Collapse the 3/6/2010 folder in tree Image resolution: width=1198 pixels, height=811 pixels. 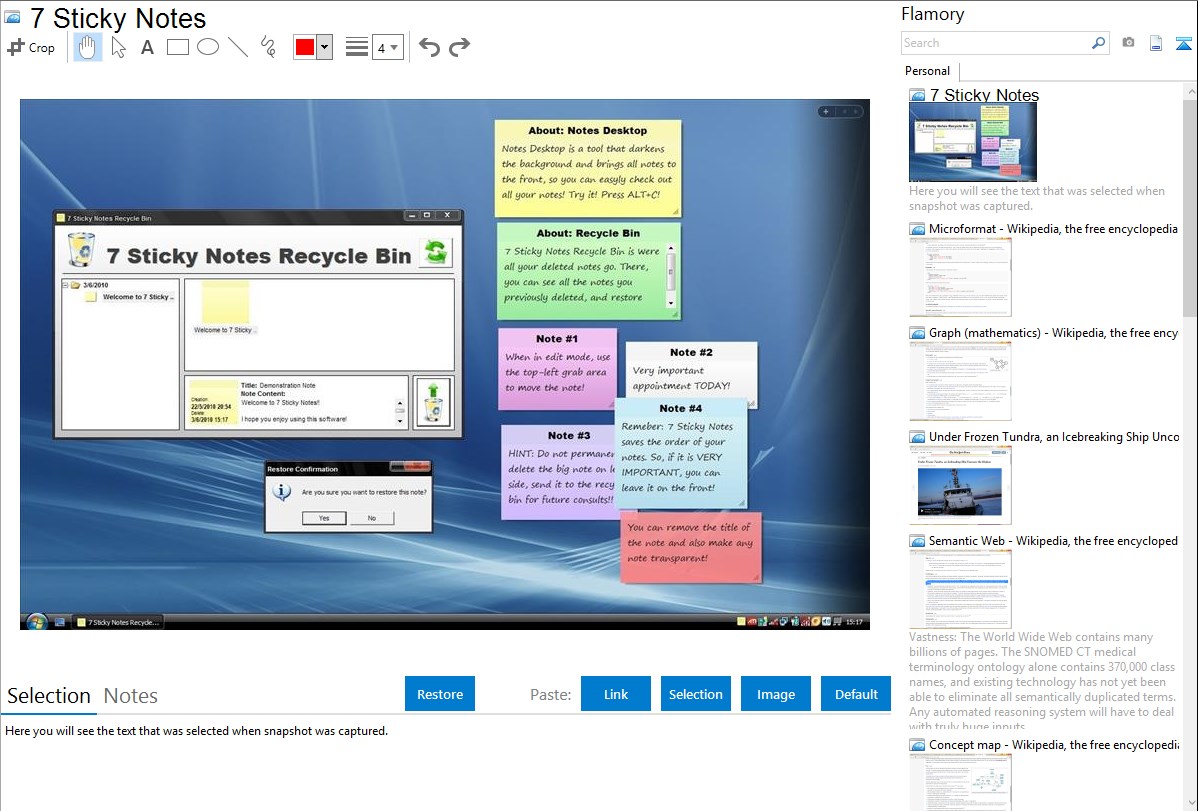(x=66, y=285)
